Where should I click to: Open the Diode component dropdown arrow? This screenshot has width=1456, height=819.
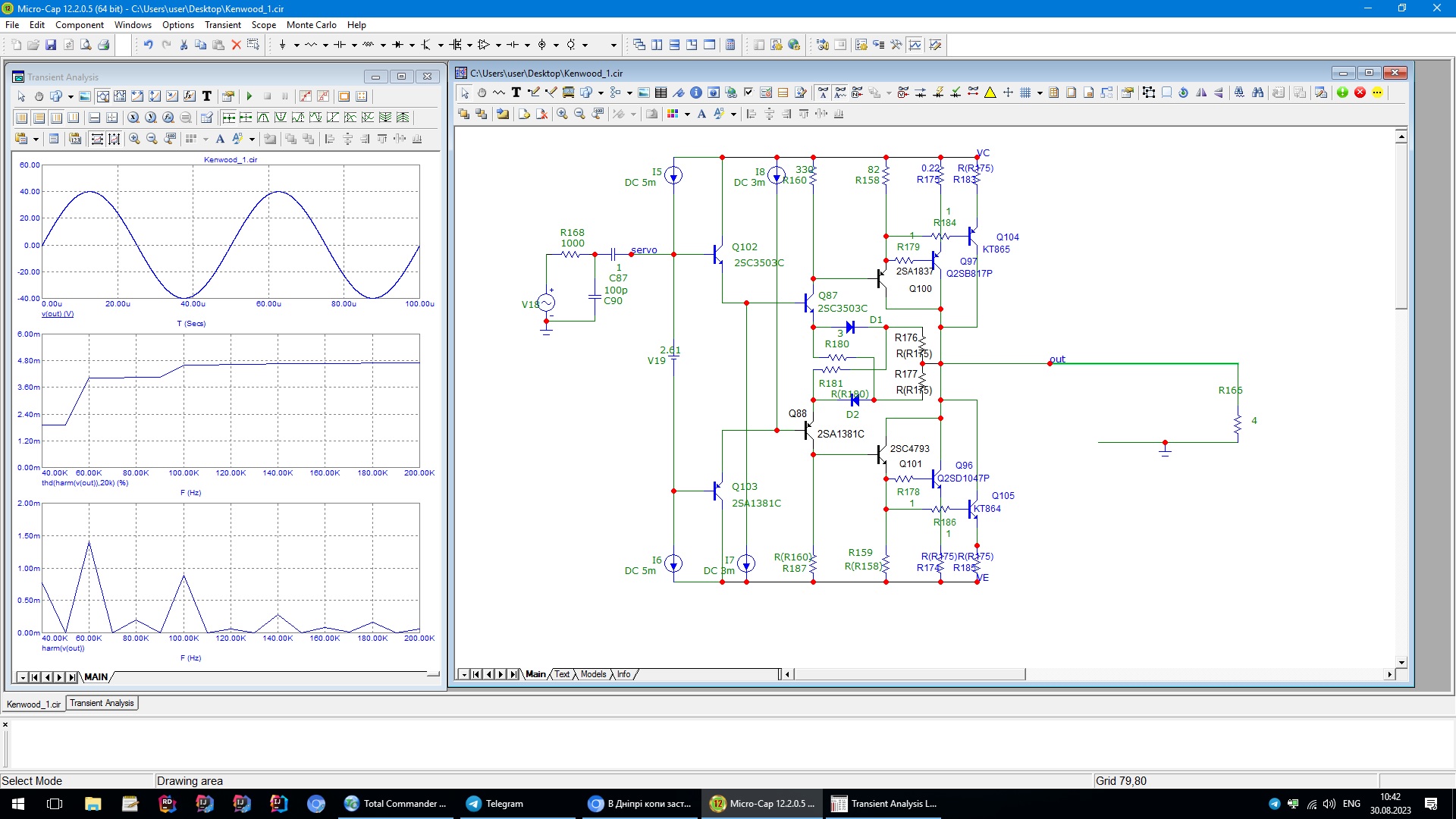tap(412, 45)
